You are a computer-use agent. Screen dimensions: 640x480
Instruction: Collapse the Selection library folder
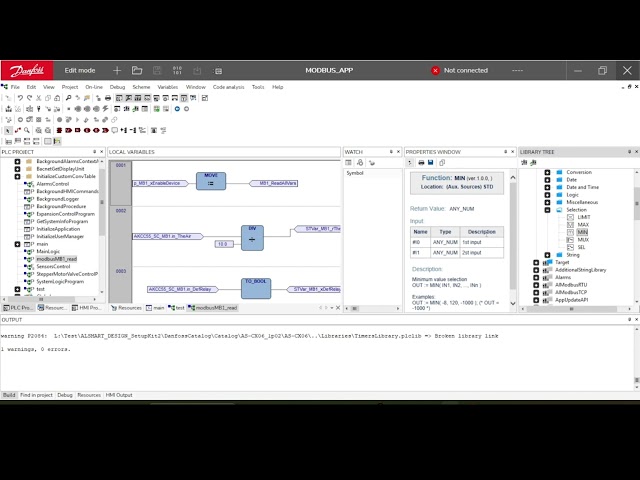(547, 210)
